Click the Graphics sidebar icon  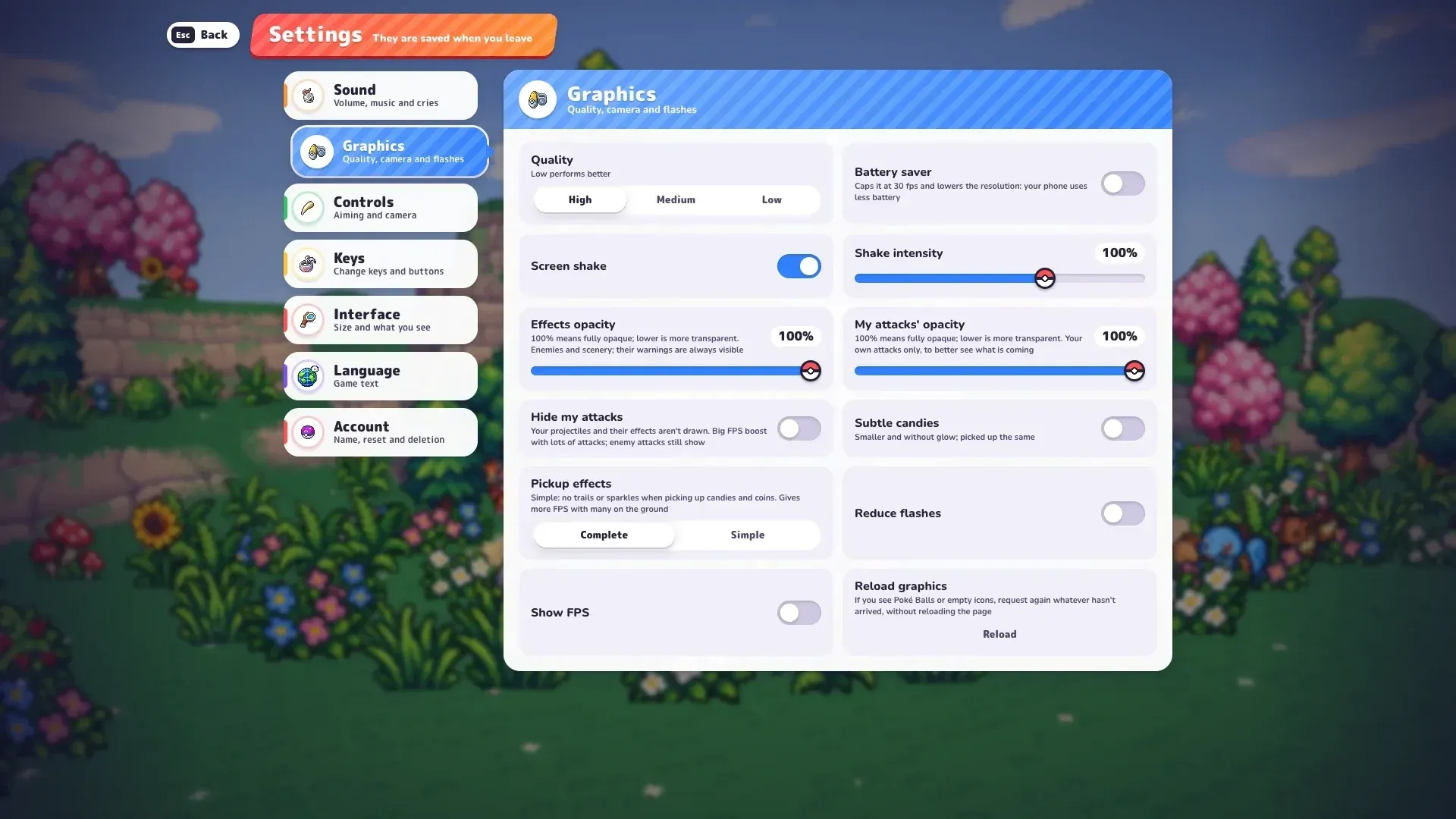pos(317,152)
